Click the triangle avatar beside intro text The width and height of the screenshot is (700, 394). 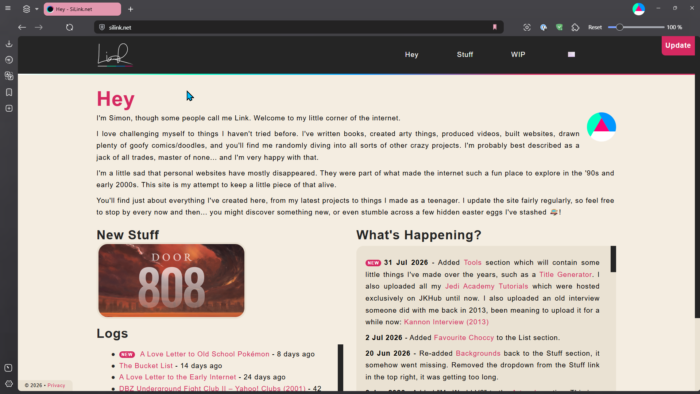(x=601, y=127)
